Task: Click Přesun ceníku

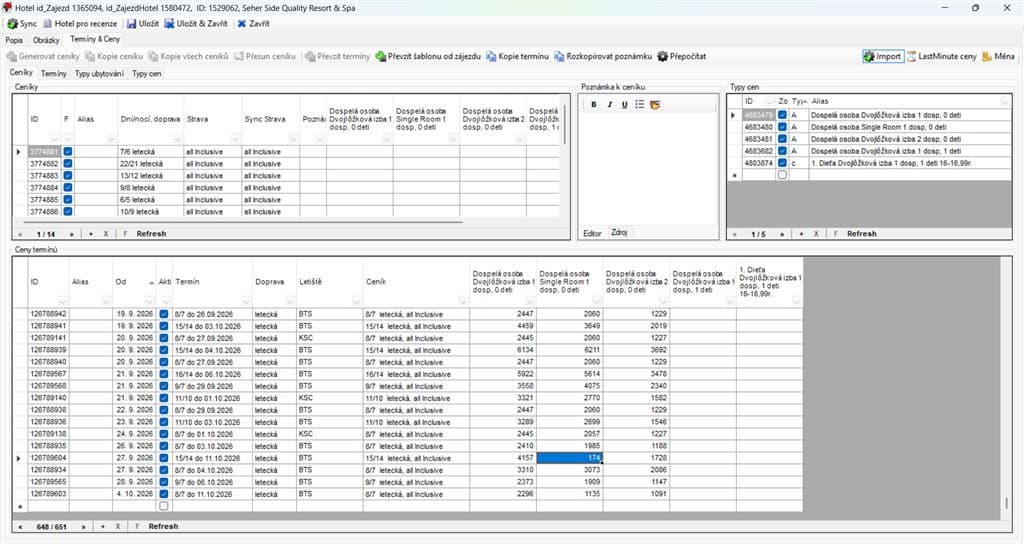Action: pyautogui.click(x=264, y=56)
